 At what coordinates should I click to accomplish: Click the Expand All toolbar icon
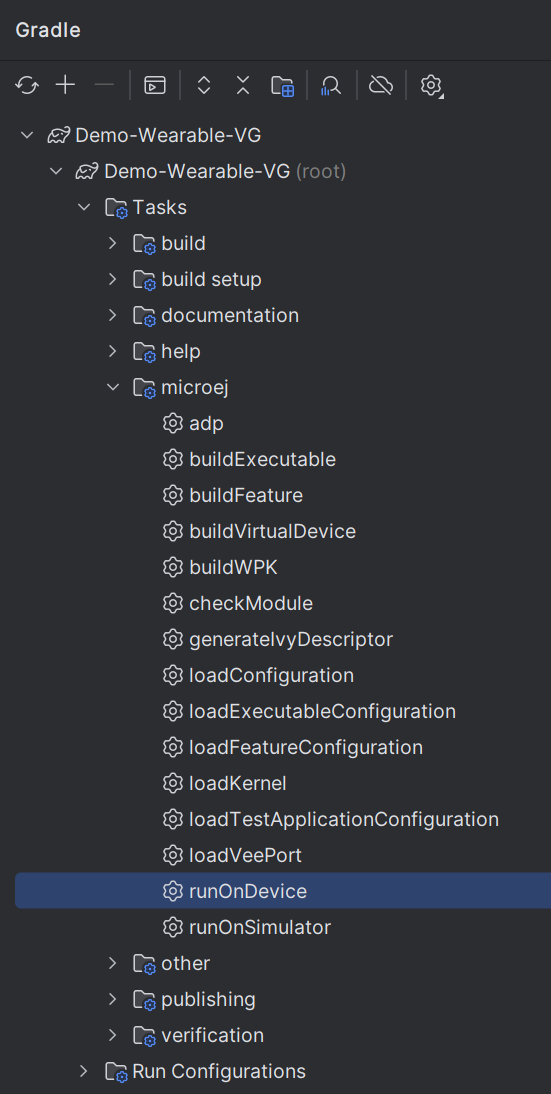(204, 86)
